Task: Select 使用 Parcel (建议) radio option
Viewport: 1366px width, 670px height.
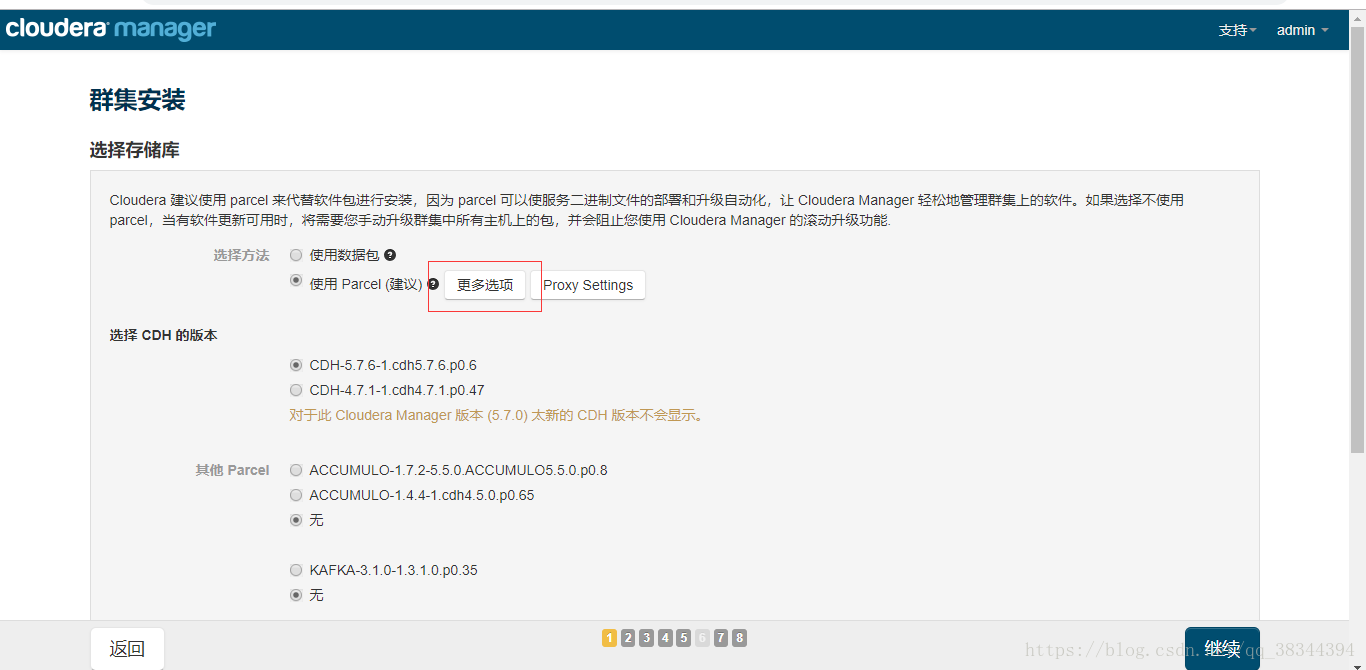Action: click(296, 281)
